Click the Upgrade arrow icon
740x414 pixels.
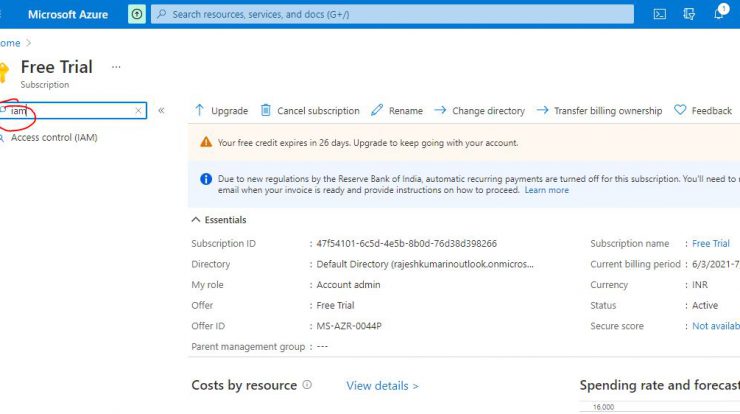[x=200, y=110]
